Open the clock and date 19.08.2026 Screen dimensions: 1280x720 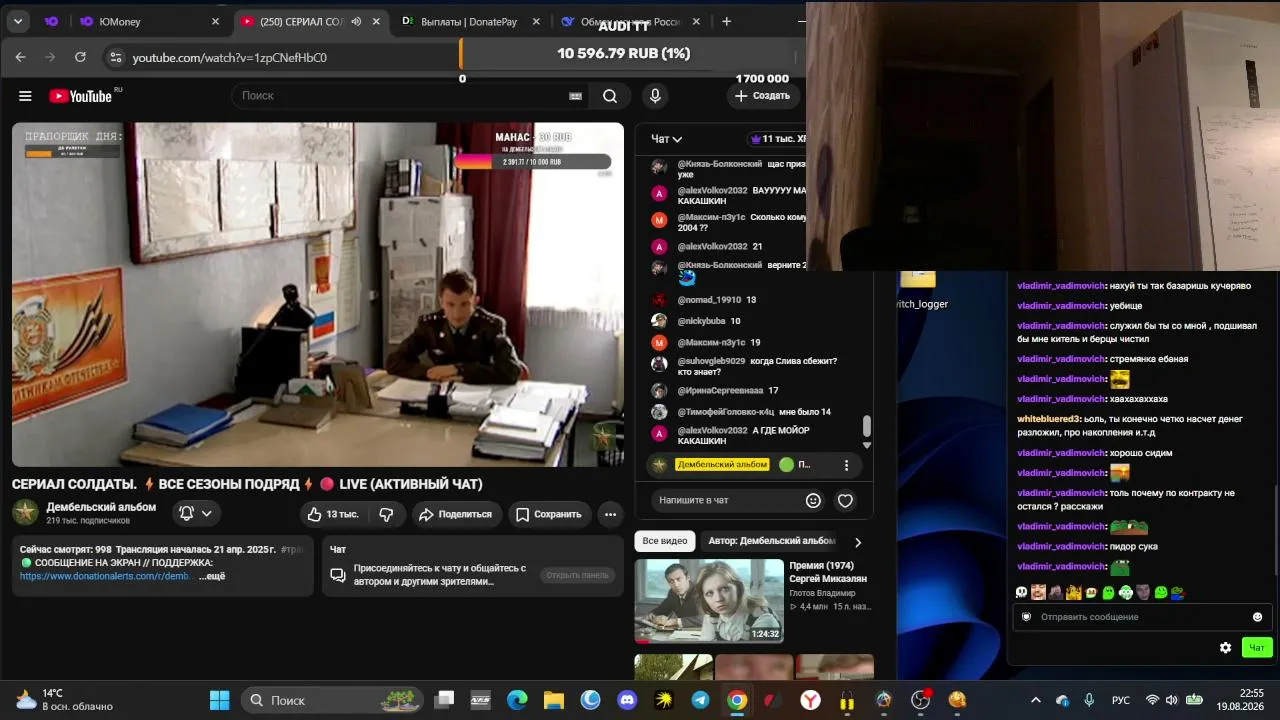click(x=1239, y=700)
